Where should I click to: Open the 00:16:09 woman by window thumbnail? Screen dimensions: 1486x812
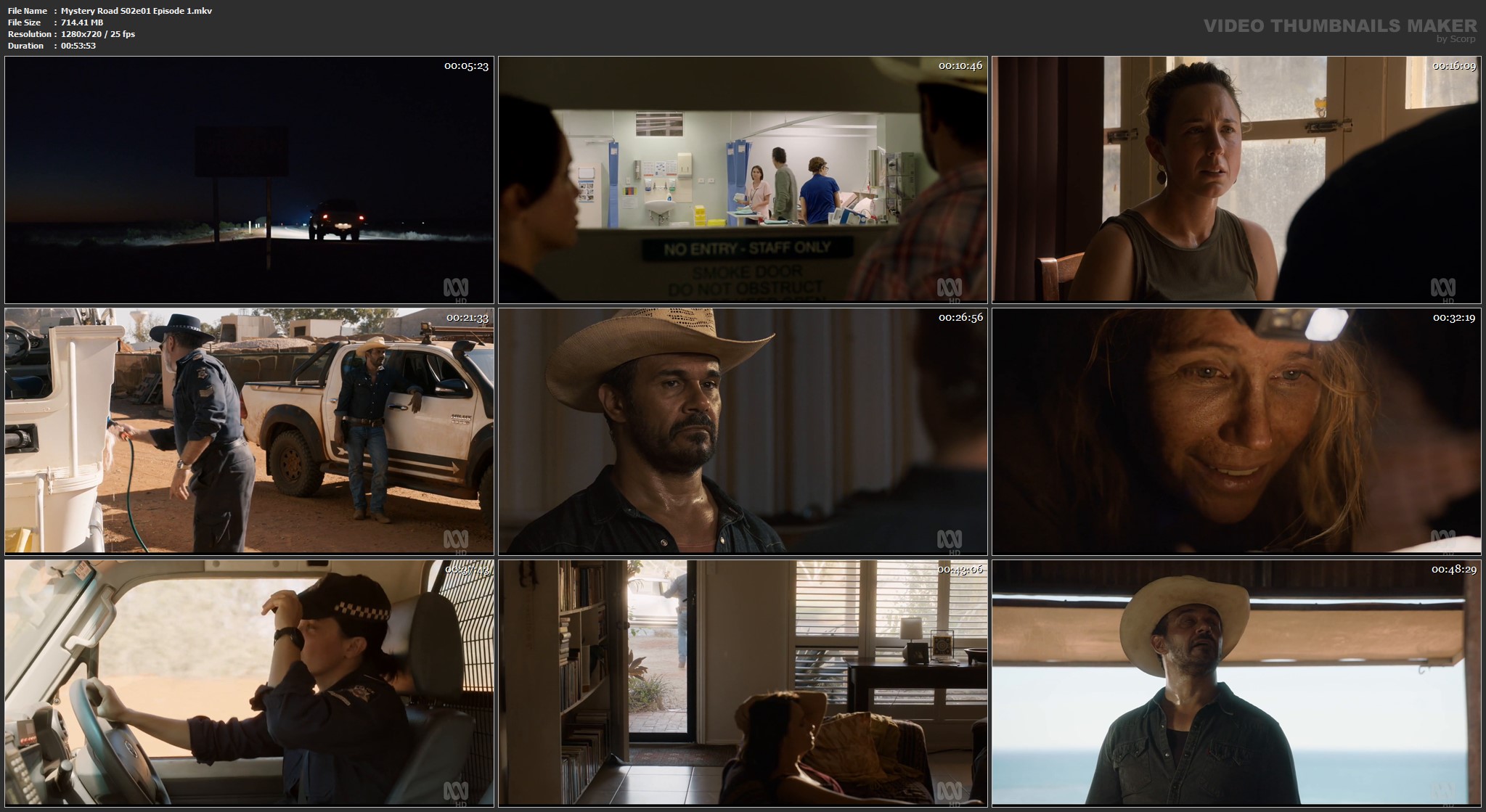(x=1236, y=179)
